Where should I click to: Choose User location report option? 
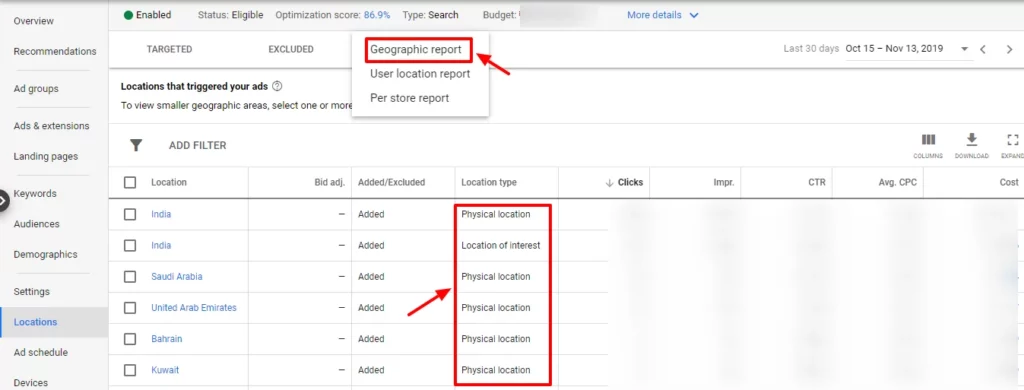420,74
